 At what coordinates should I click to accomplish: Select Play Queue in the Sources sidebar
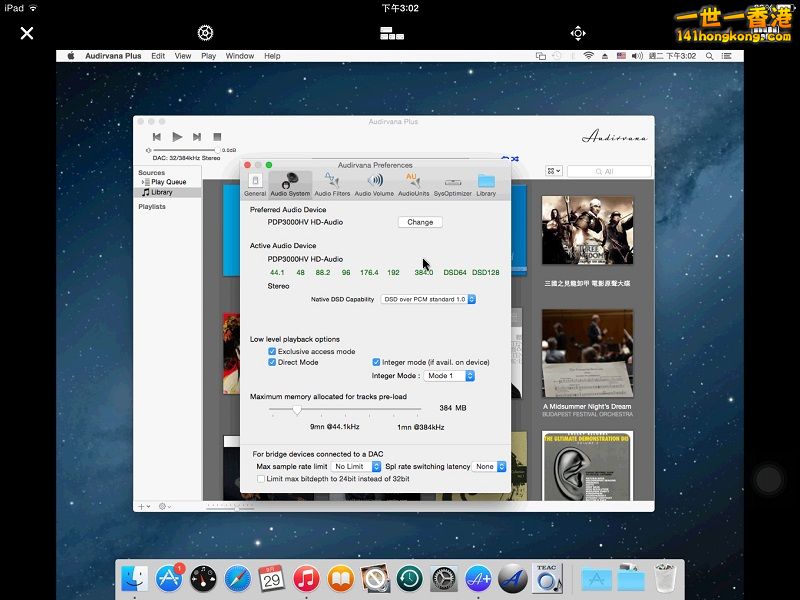point(168,182)
